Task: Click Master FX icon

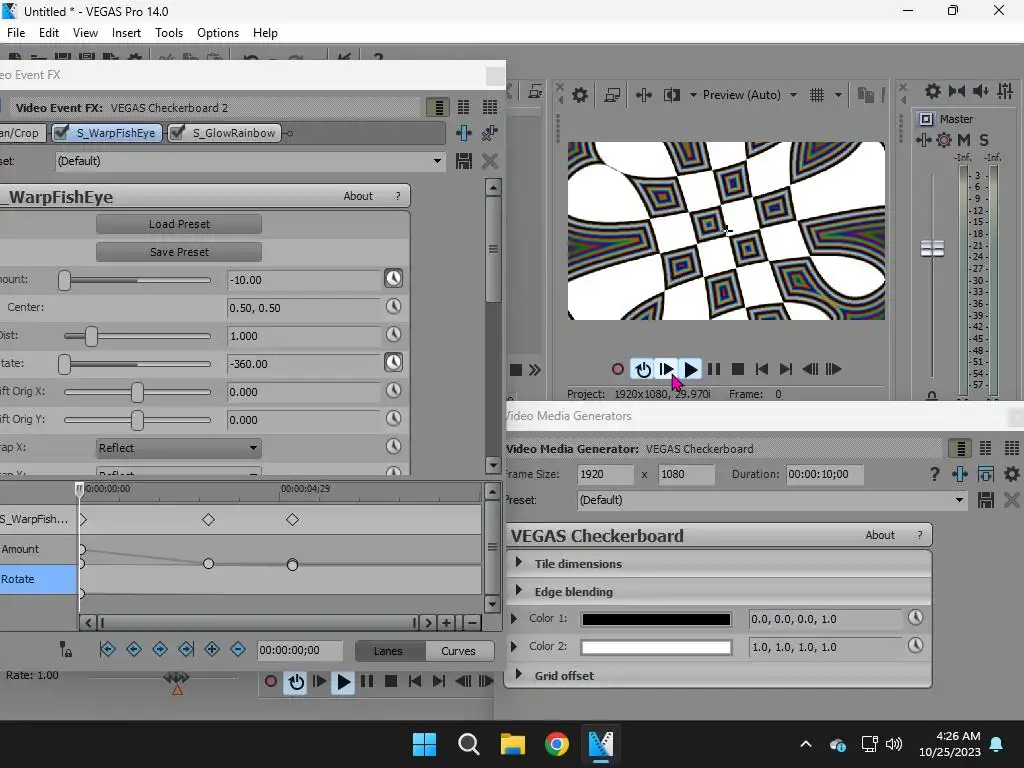Action: (x=923, y=140)
